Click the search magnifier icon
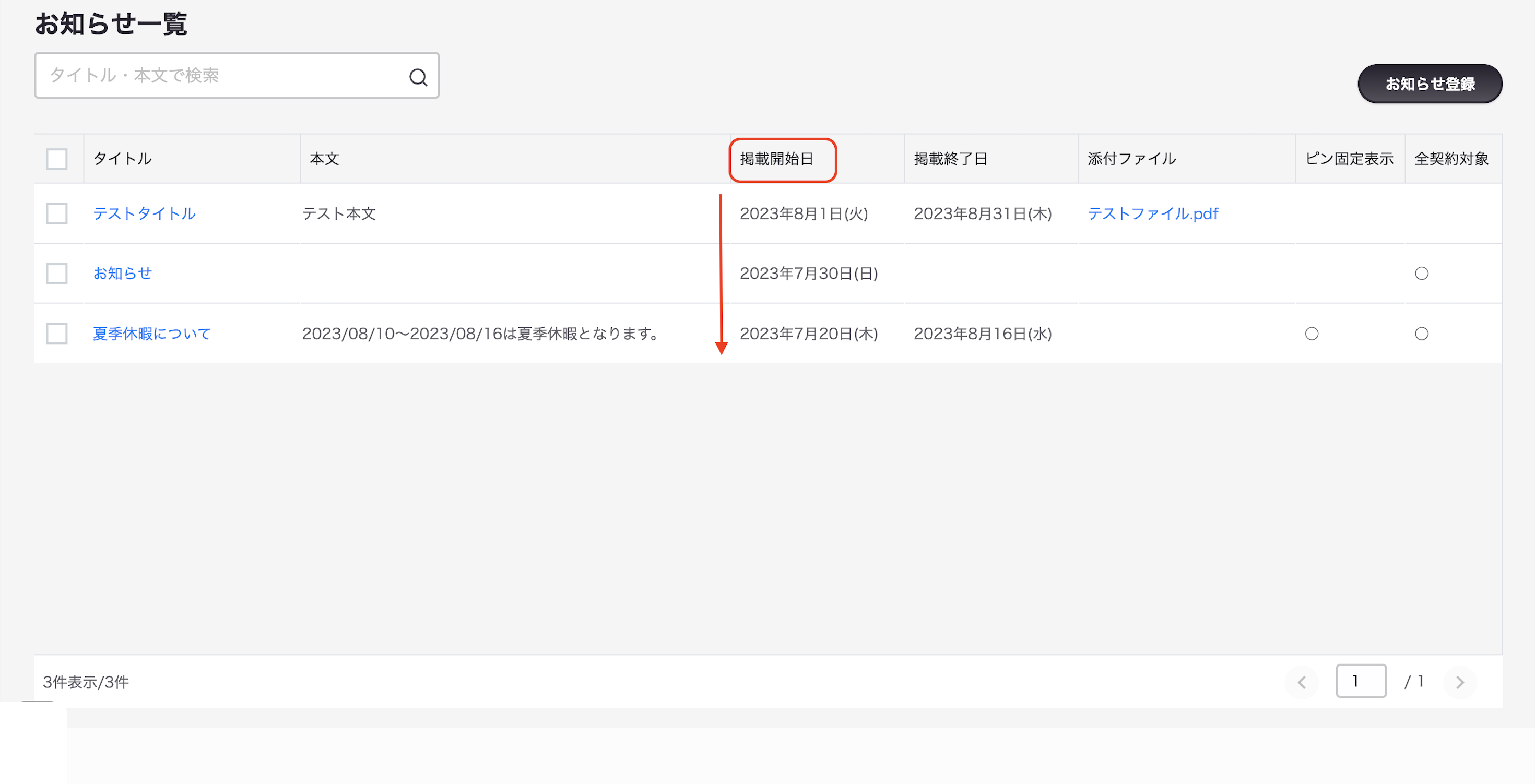The width and height of the screenshot is (1535, 784). tap(418, 77)
